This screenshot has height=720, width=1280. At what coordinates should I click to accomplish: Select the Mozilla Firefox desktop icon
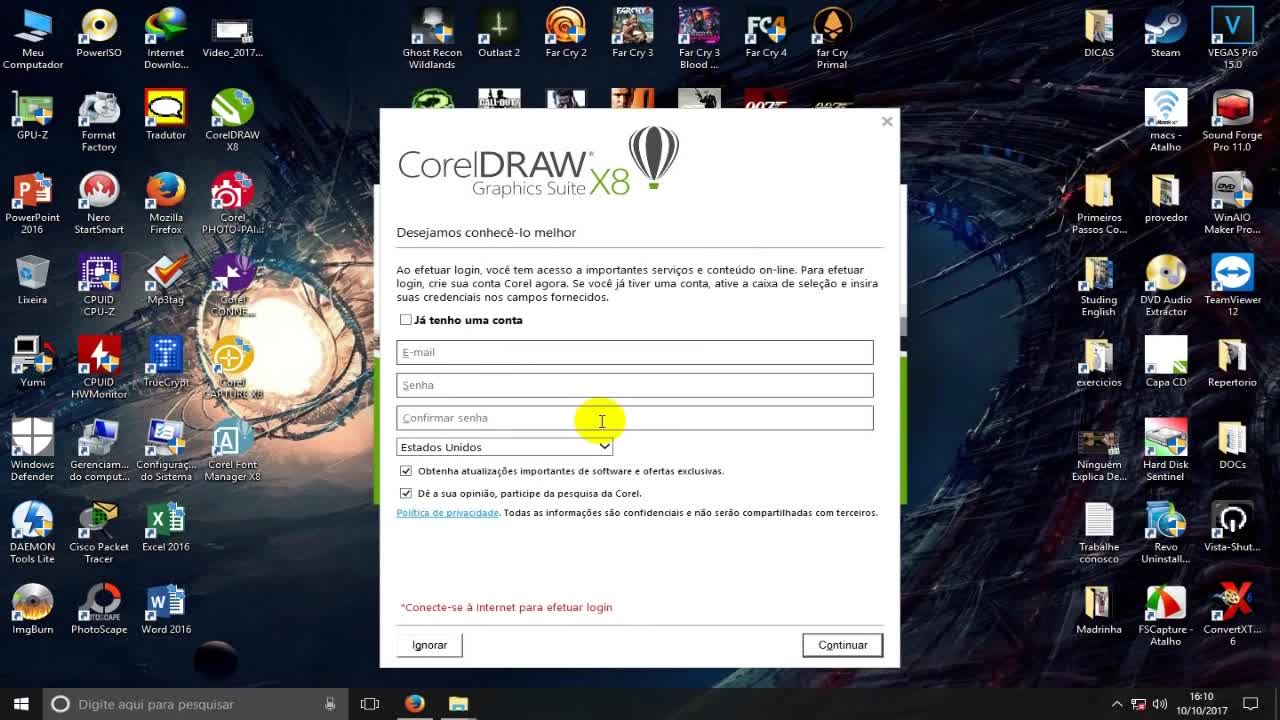pos(166,204)
